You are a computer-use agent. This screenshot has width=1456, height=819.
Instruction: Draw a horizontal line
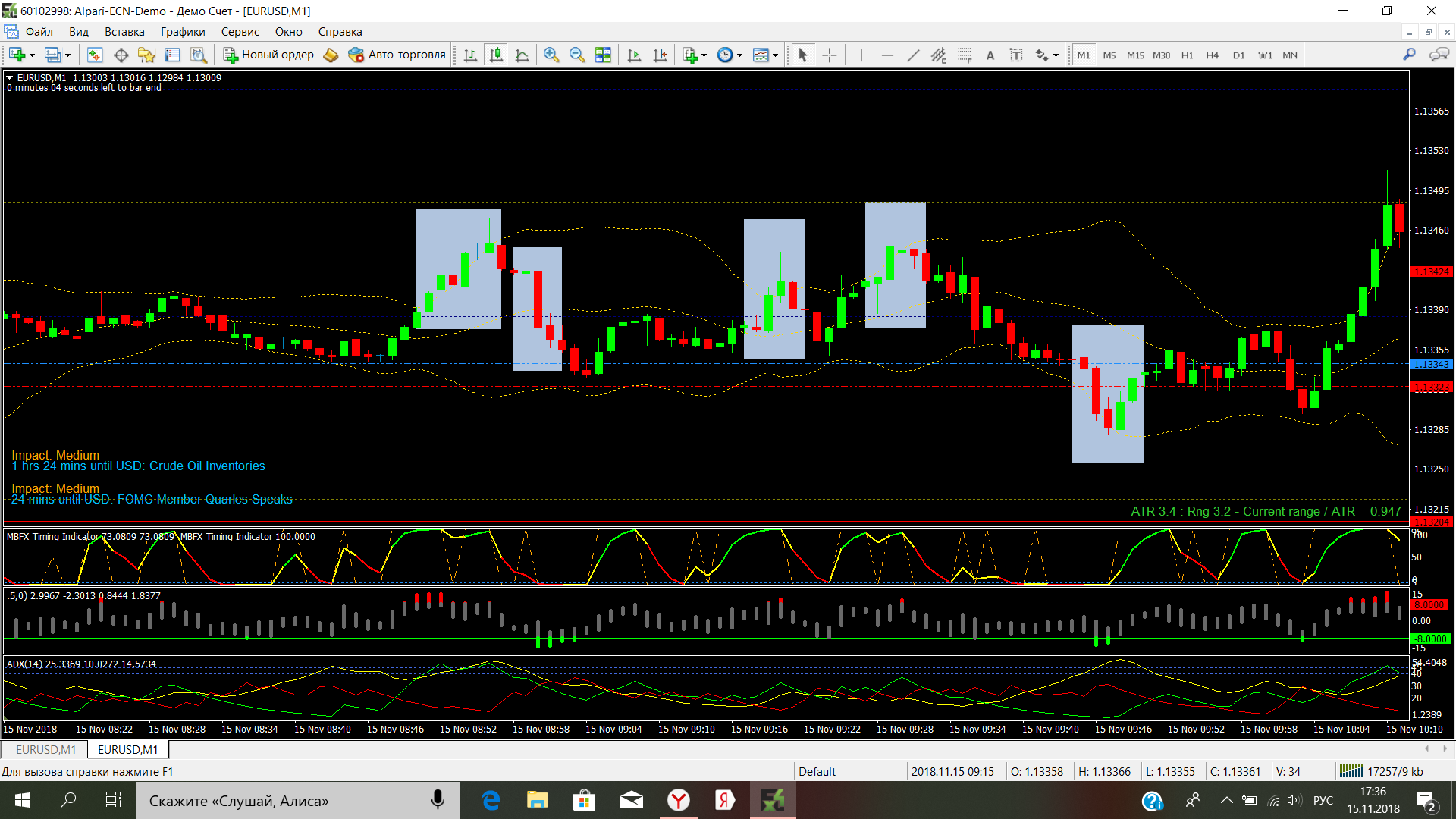click(x=887, y=55)
